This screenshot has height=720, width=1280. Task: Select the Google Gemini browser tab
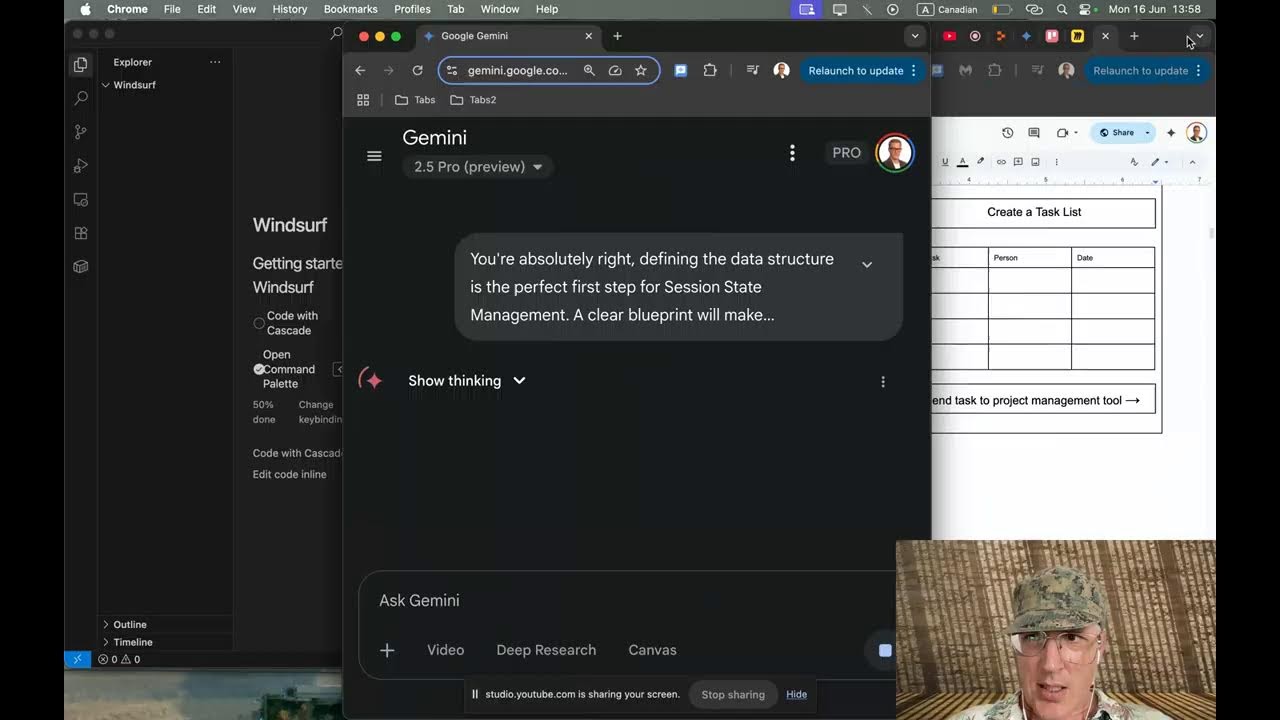[x=509, y=36]
